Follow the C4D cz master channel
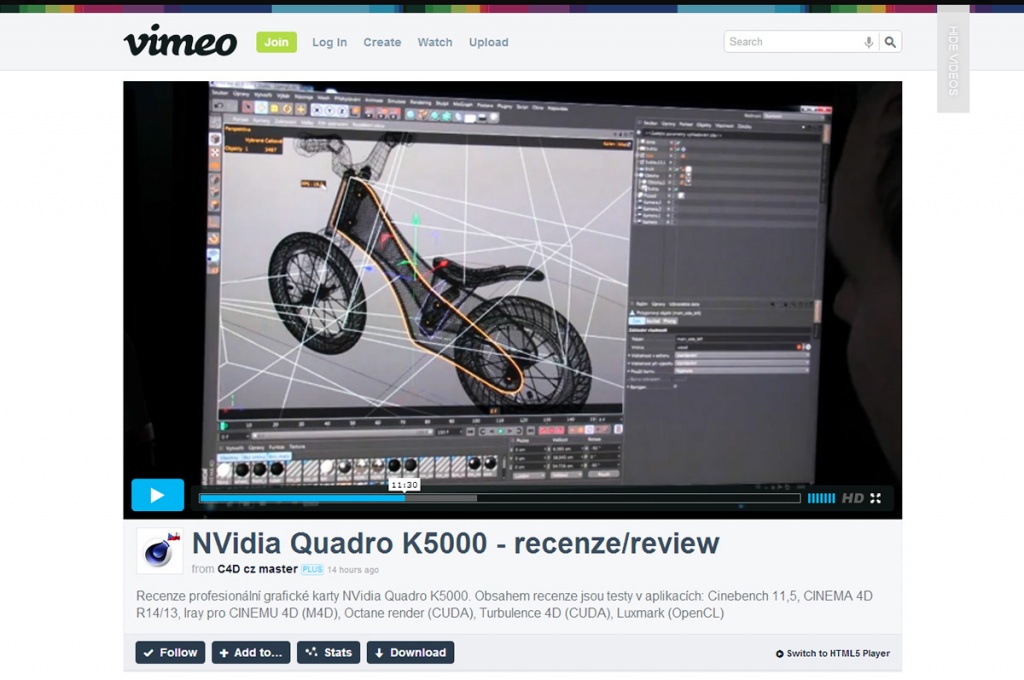 click(170, 653)
